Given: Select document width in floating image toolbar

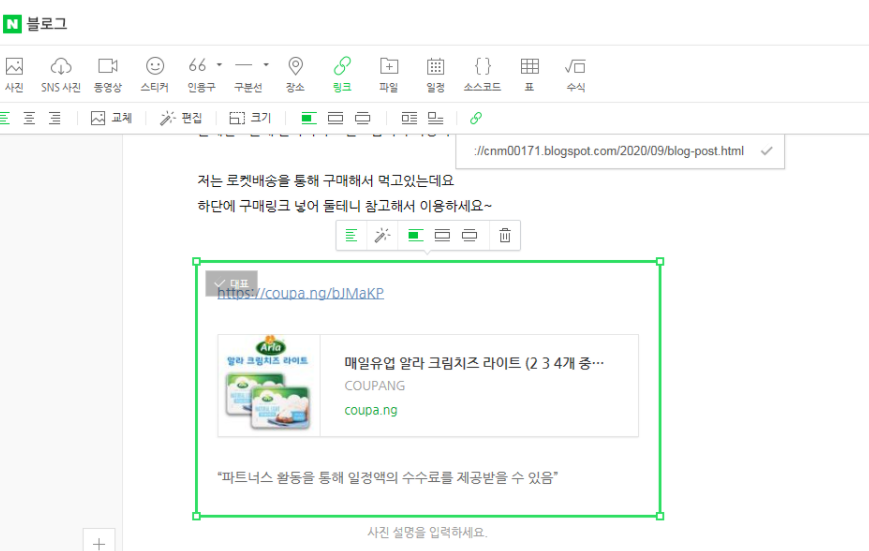Looking at the screenshot, I should tap(442, 236).
